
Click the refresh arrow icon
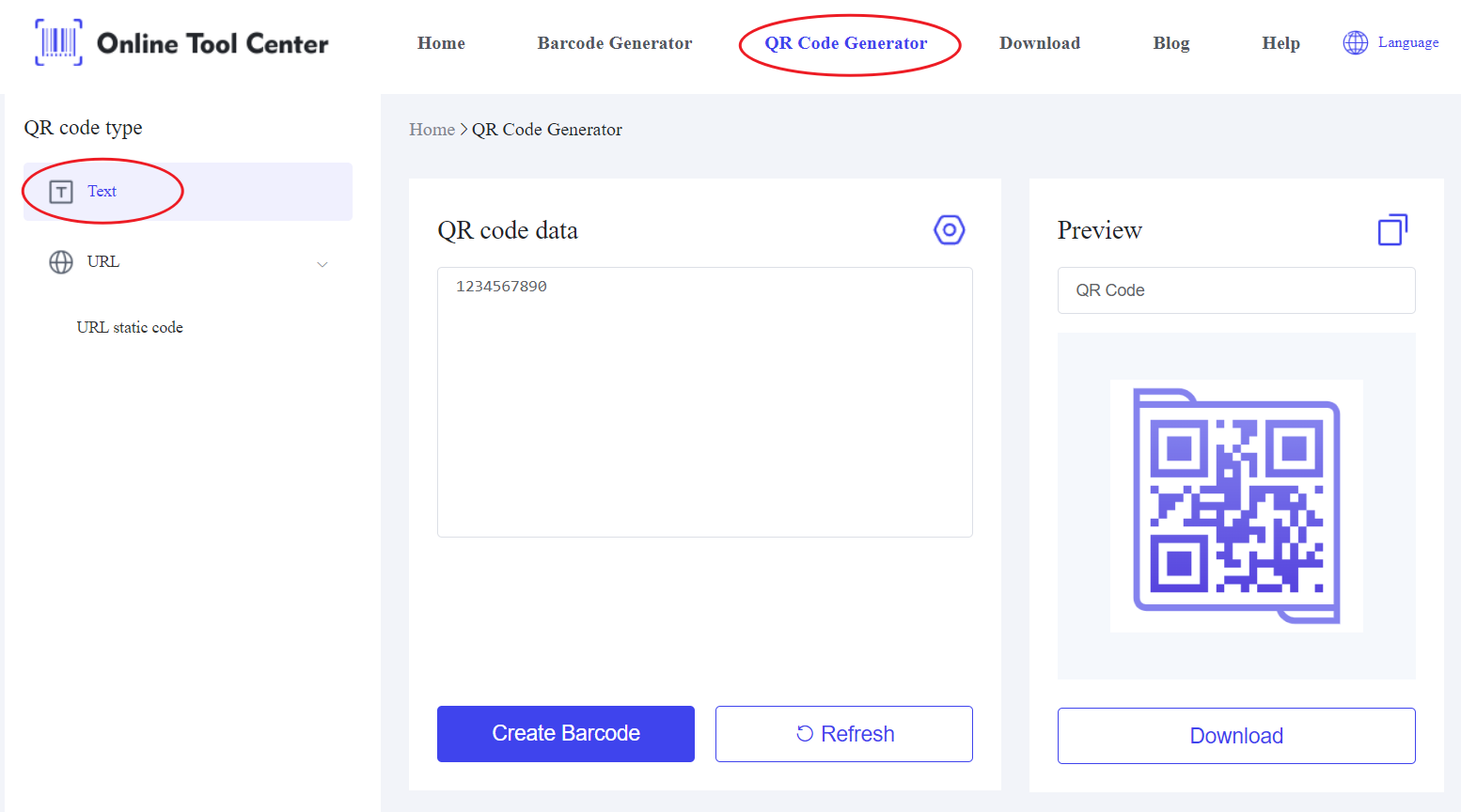805,734
